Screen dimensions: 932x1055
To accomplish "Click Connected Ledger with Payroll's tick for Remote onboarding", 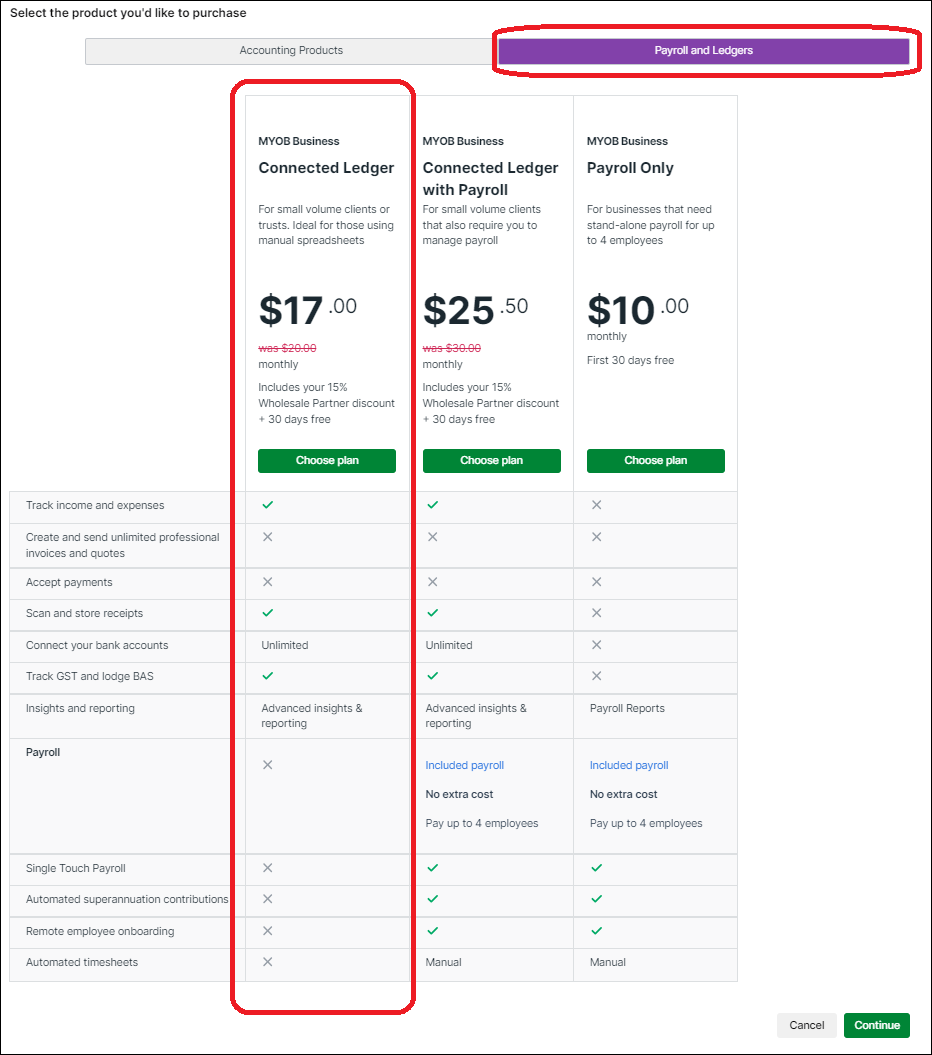I will tap(432, 931).
